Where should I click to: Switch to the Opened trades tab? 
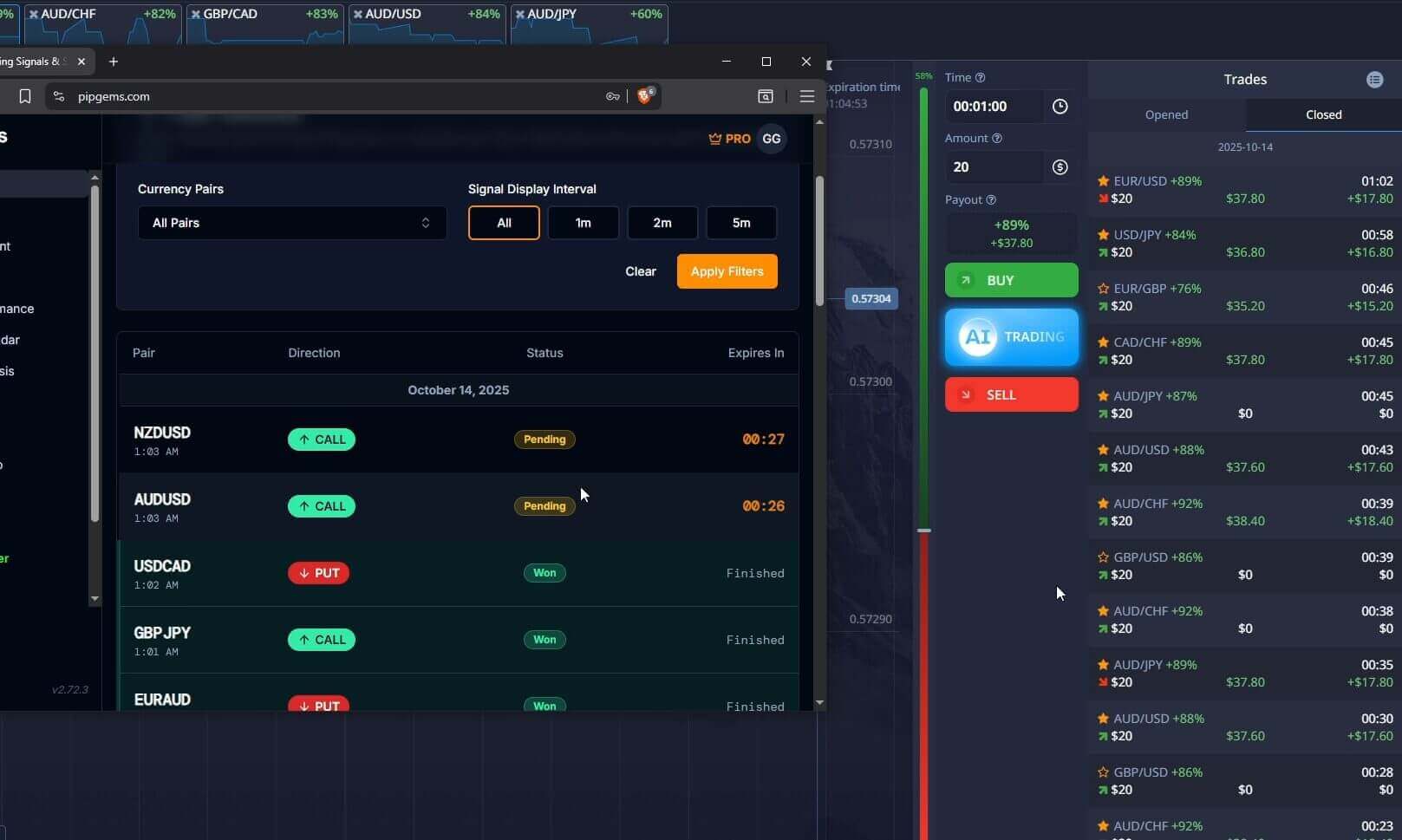(1166, 114)
